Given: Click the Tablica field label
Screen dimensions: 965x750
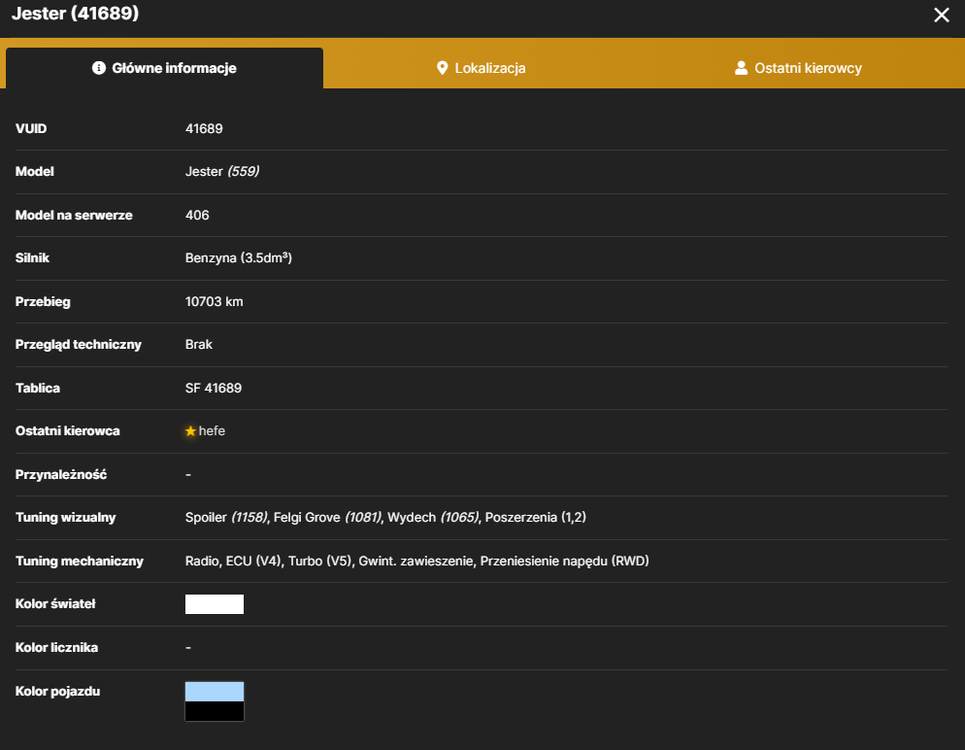Looking at the screenshot, I should [38, 388].
